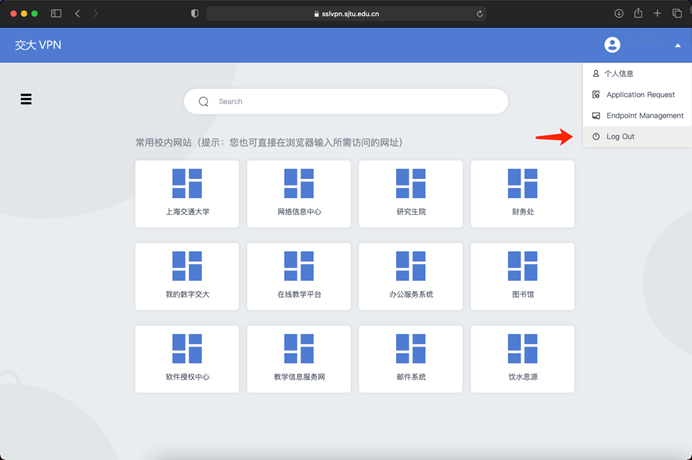Screen dimensions: 692x460
Task: Open the 办公服务系统 tile icon
Action: click(x=411, y=266)
